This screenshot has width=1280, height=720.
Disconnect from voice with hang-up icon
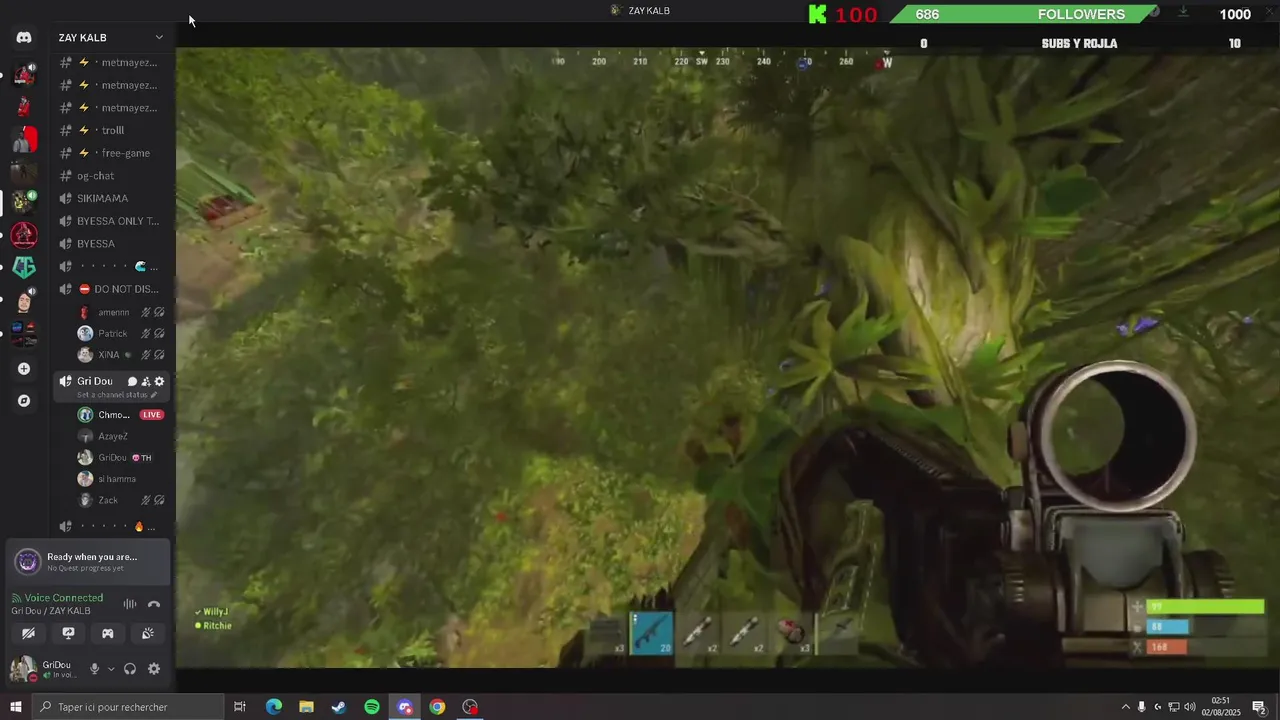click(154, 604)
